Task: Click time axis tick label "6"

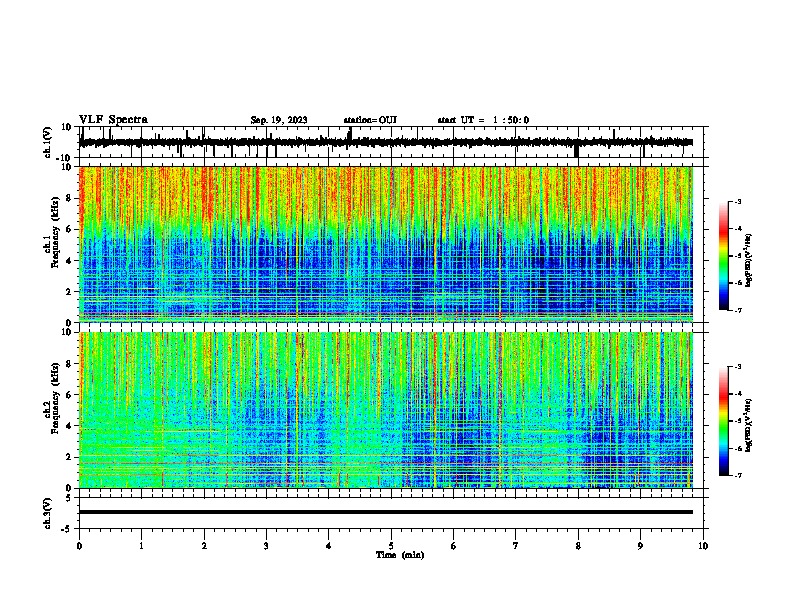Action: tap(454, 546)
